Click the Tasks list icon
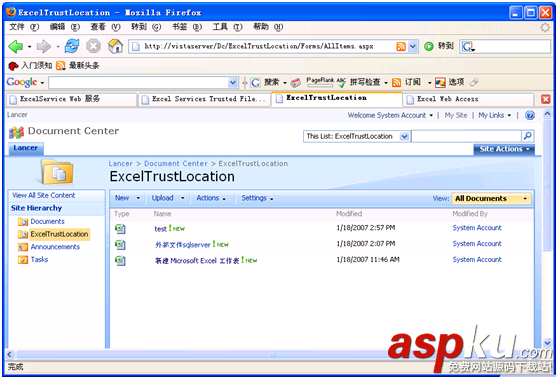558x379 pixels. [23, 260]
